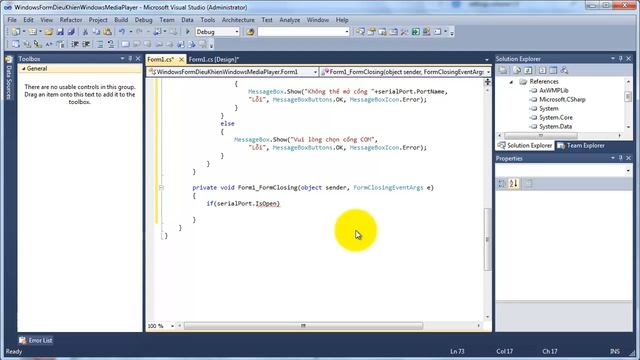Open the Architecture menu
The image size is (640, 360).
coord(238,20)
